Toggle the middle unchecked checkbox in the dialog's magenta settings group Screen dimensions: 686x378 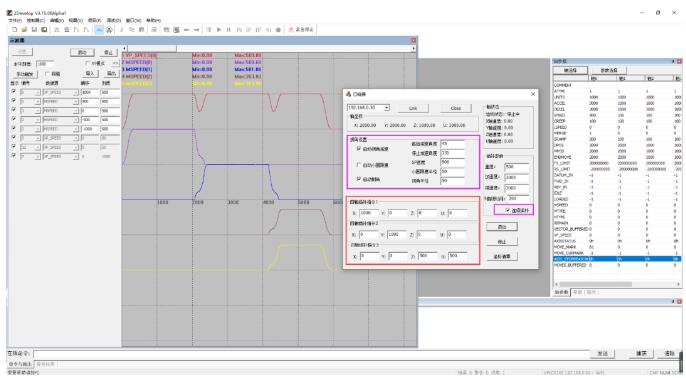coord(359,165)
